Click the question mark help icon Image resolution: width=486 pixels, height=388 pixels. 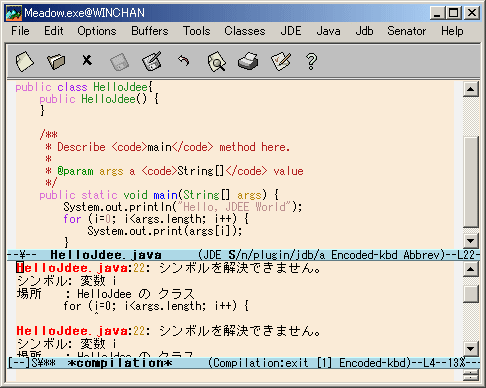(x=311, y=62)
